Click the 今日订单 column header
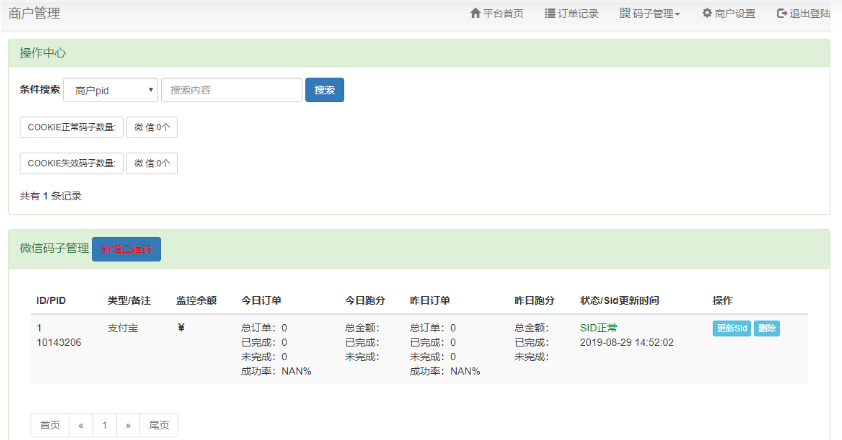This screenshot has height=440, width=842. 262,301
